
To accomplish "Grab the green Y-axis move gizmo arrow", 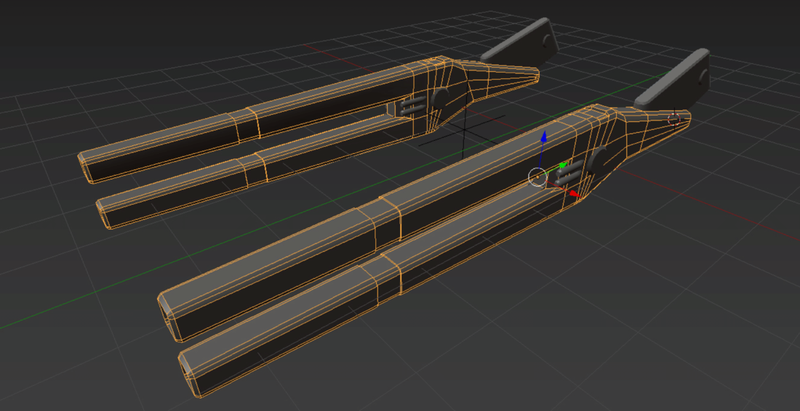I will [x=563, y=165].
